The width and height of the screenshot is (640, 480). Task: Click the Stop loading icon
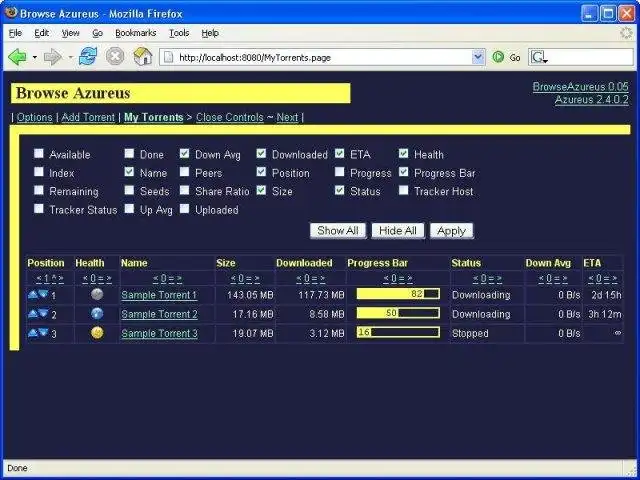tap(115, 56)
